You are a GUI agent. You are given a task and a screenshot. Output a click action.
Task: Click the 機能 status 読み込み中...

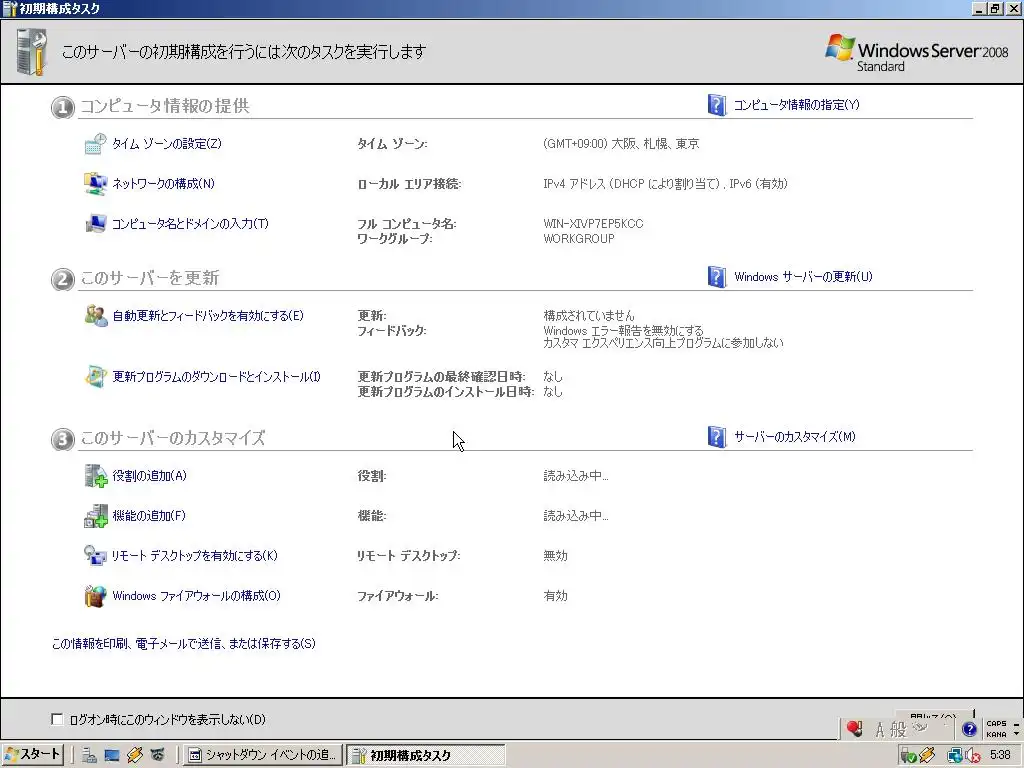pyautogui.click(x=575, y=516)
